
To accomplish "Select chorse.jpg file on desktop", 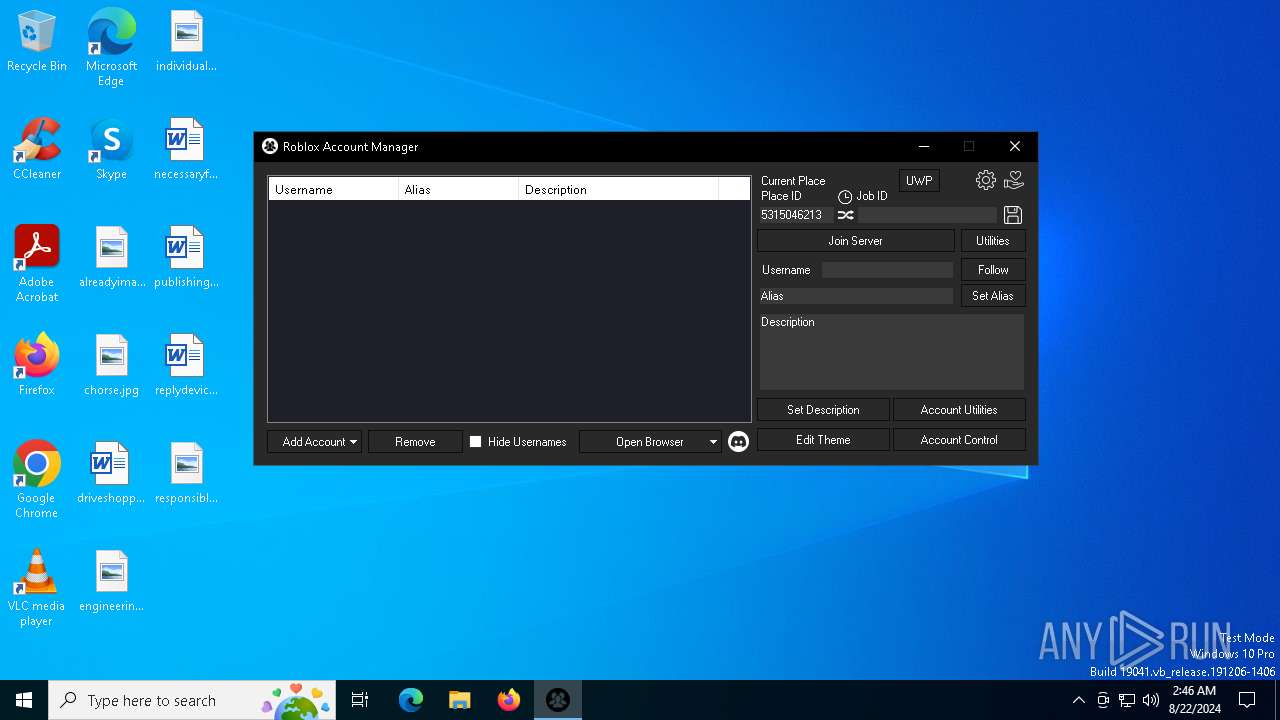I will click(111, 365).
